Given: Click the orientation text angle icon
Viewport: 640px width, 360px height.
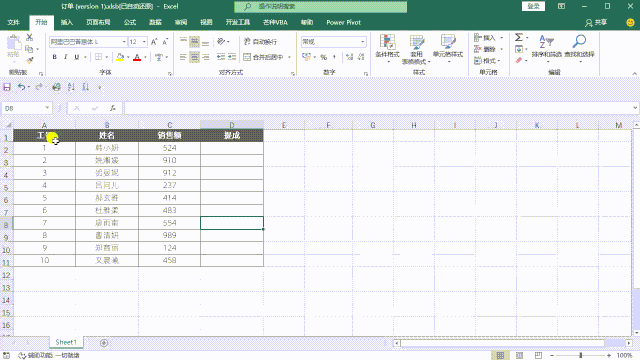Looking at the screenshot, I should coord(221,41).
